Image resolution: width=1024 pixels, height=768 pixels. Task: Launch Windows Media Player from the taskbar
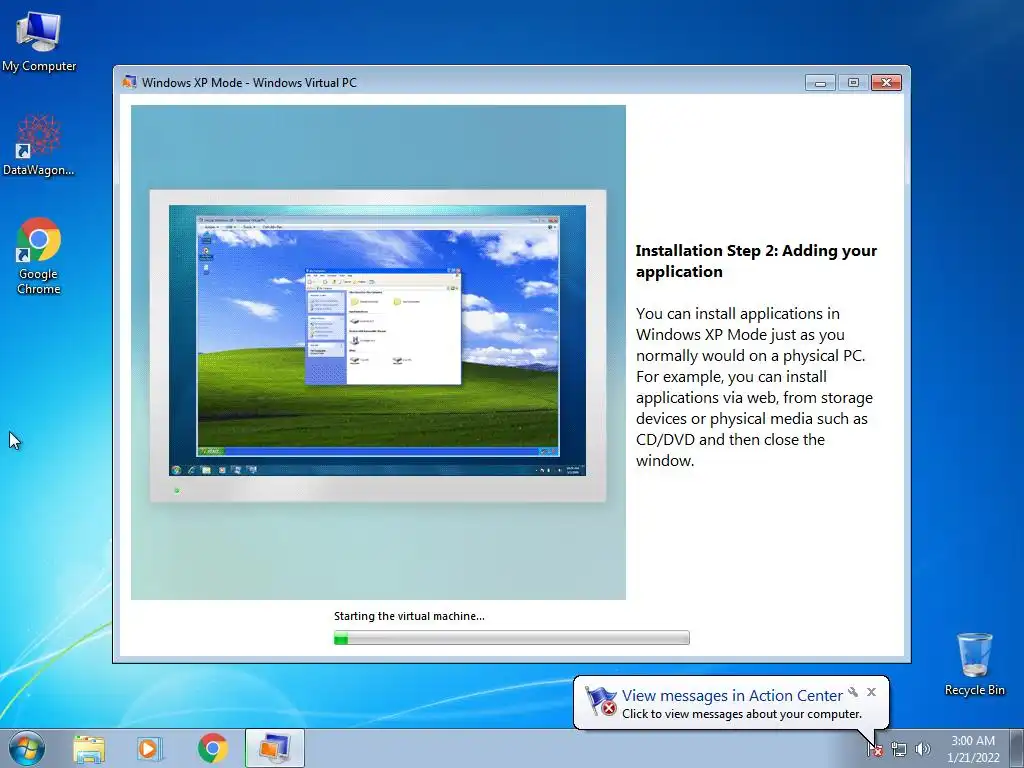point(150,749)
